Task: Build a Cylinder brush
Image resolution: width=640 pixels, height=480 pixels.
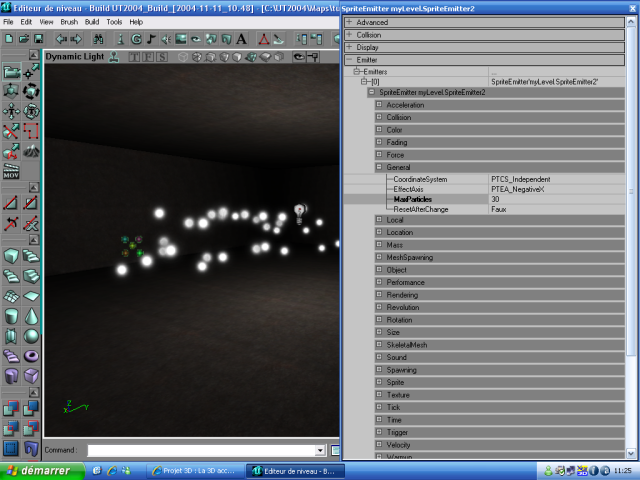Action: [11, 316]
